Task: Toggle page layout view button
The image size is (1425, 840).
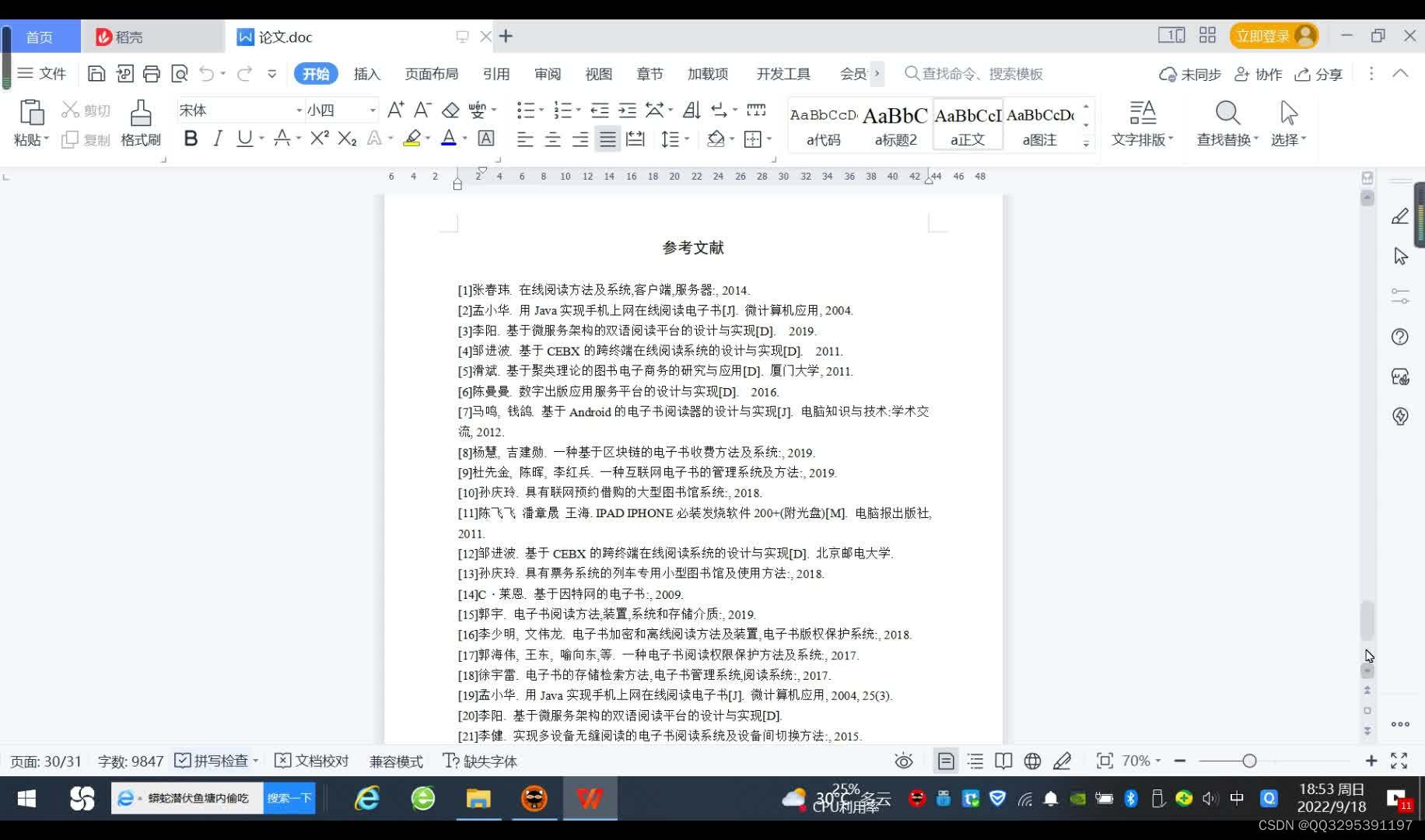Action: click(946, 761)
